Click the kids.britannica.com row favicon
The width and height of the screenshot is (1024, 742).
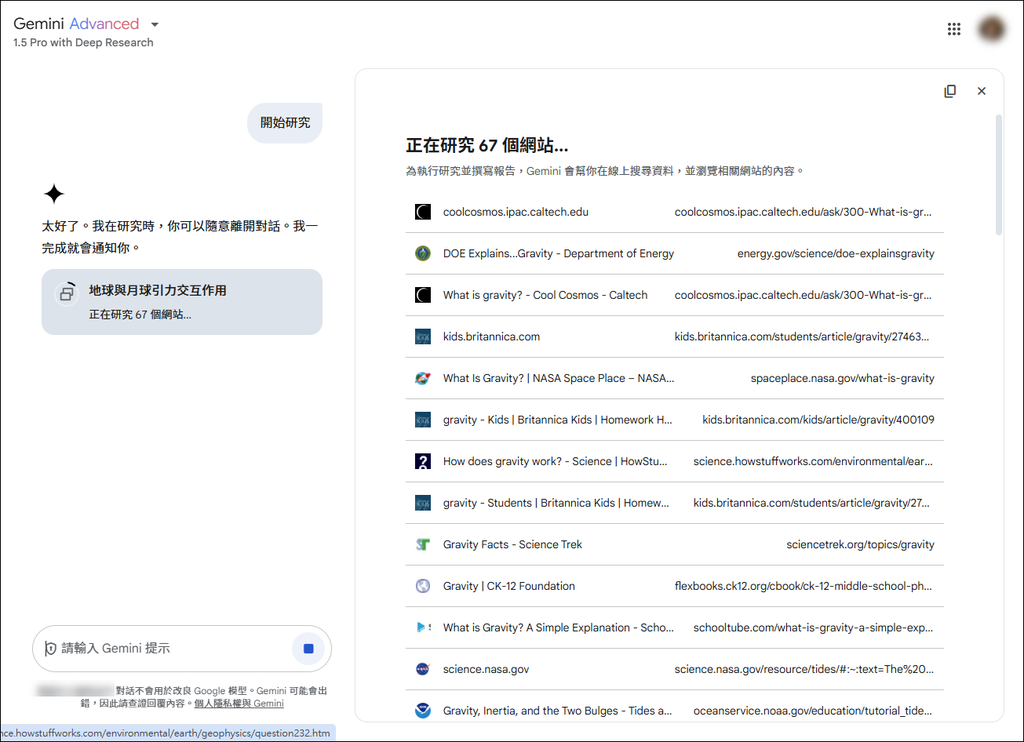coord(423,336)
